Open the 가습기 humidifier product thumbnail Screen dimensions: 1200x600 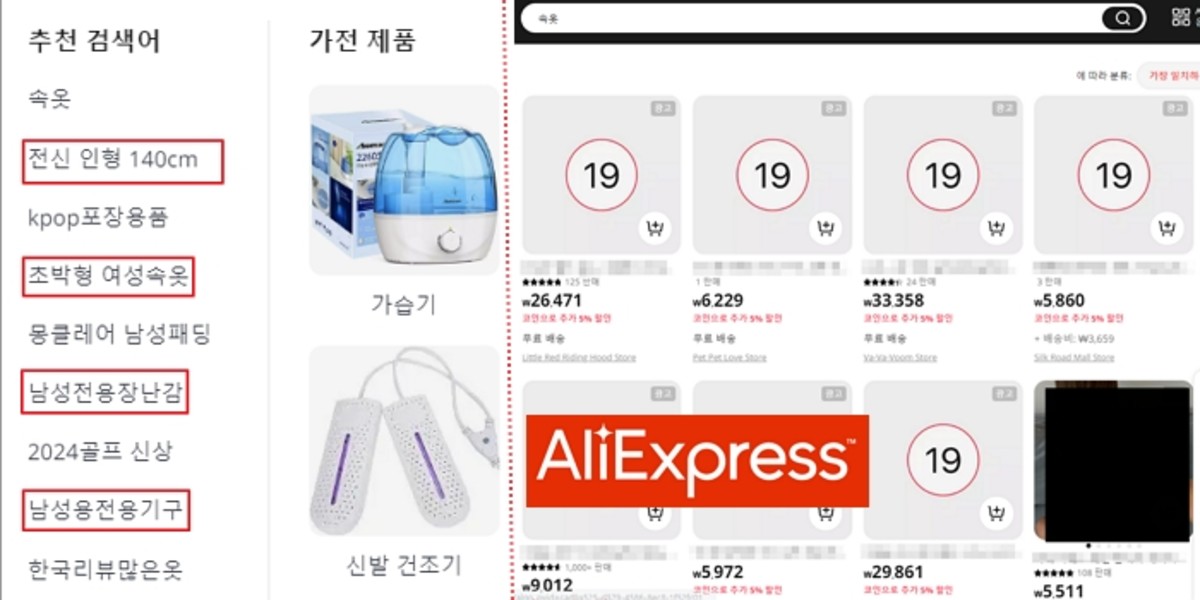coord(404,180)
